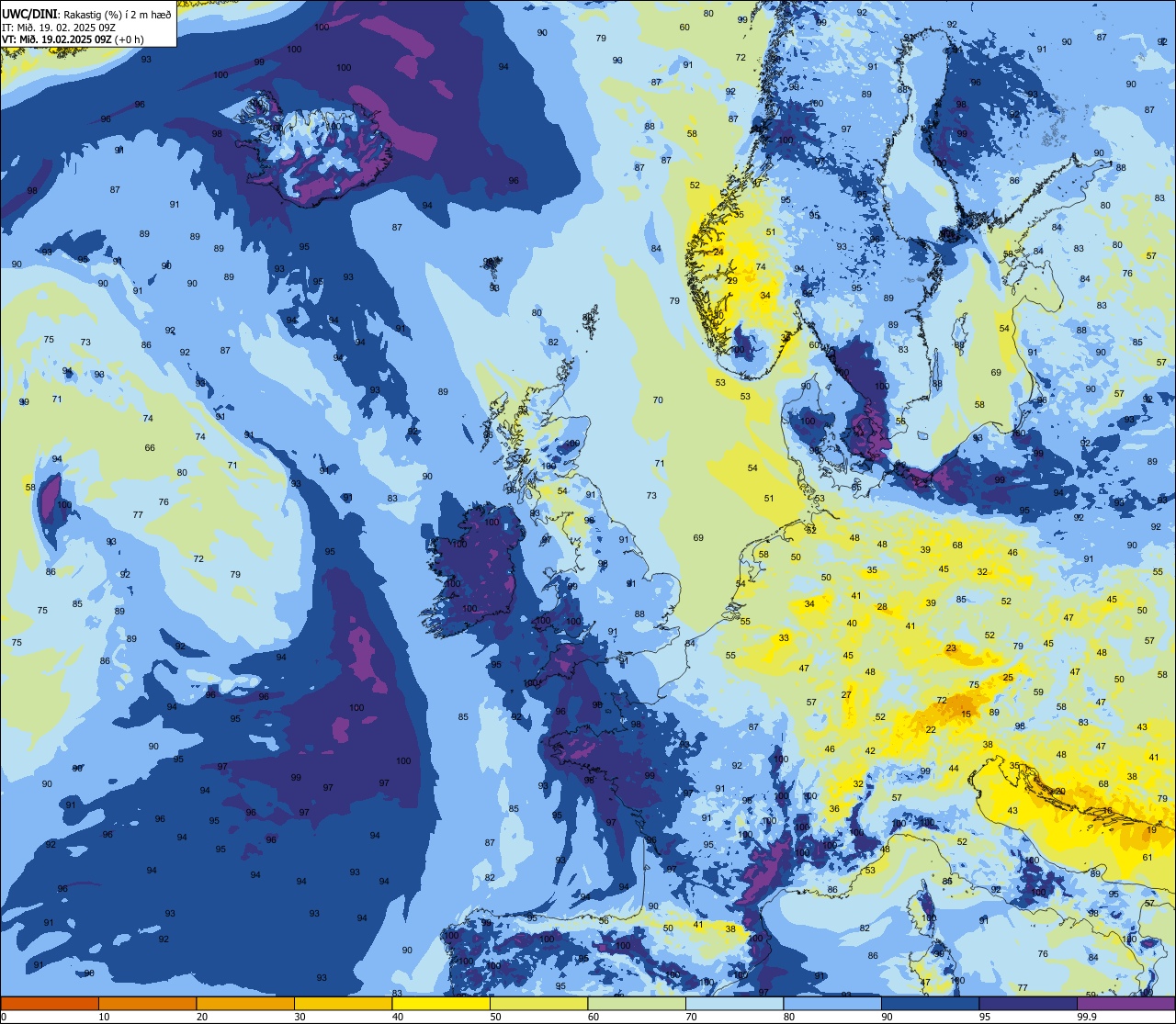
Task: Pick the yellow-green 50–60 legend swatch
Action: click(538, 1003)
